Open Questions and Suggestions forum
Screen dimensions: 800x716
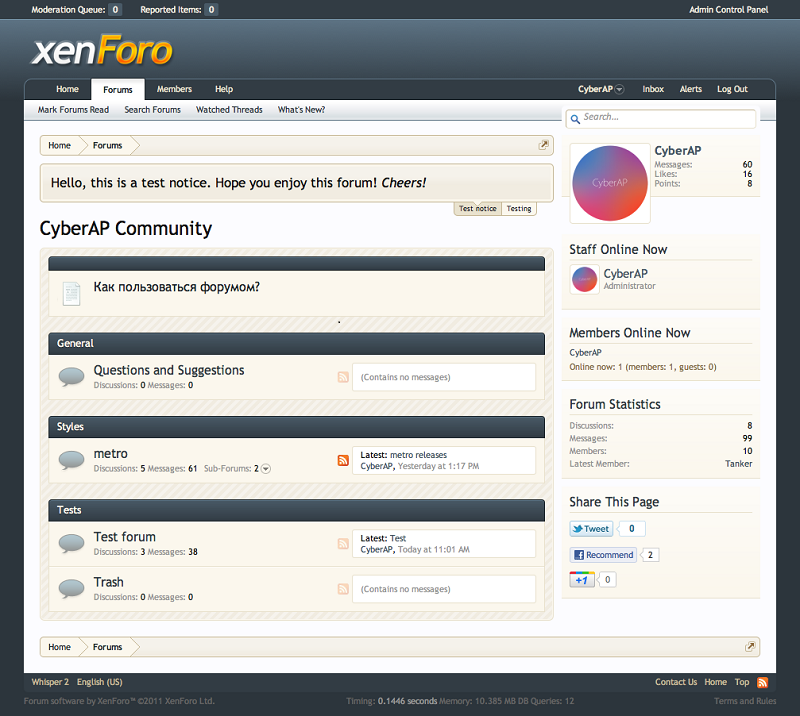(169, 370)
